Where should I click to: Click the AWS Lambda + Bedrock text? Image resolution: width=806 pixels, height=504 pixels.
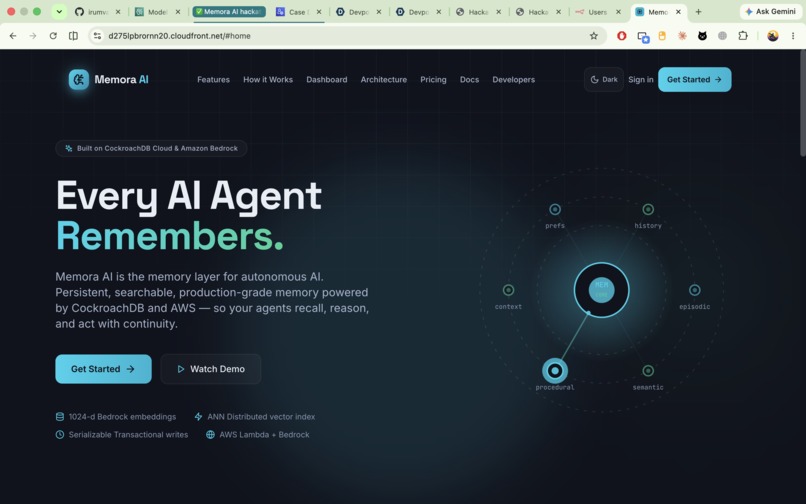point(264,435)
